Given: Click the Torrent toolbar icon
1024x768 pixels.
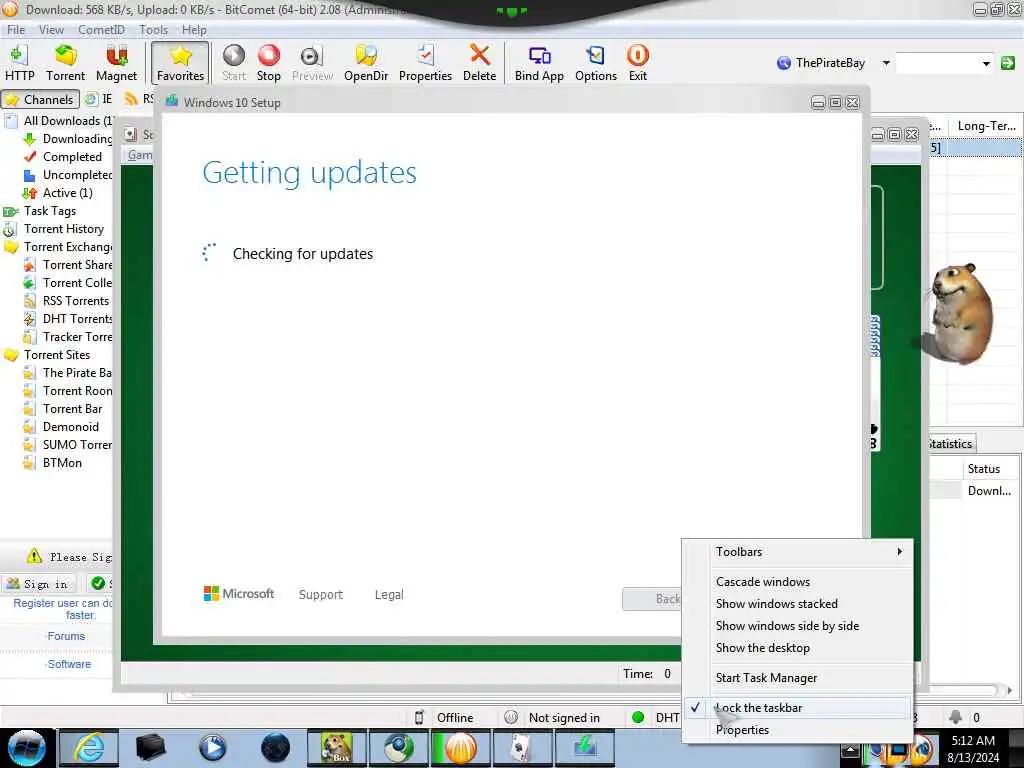Looking at the screenshot, I should 65,63.
